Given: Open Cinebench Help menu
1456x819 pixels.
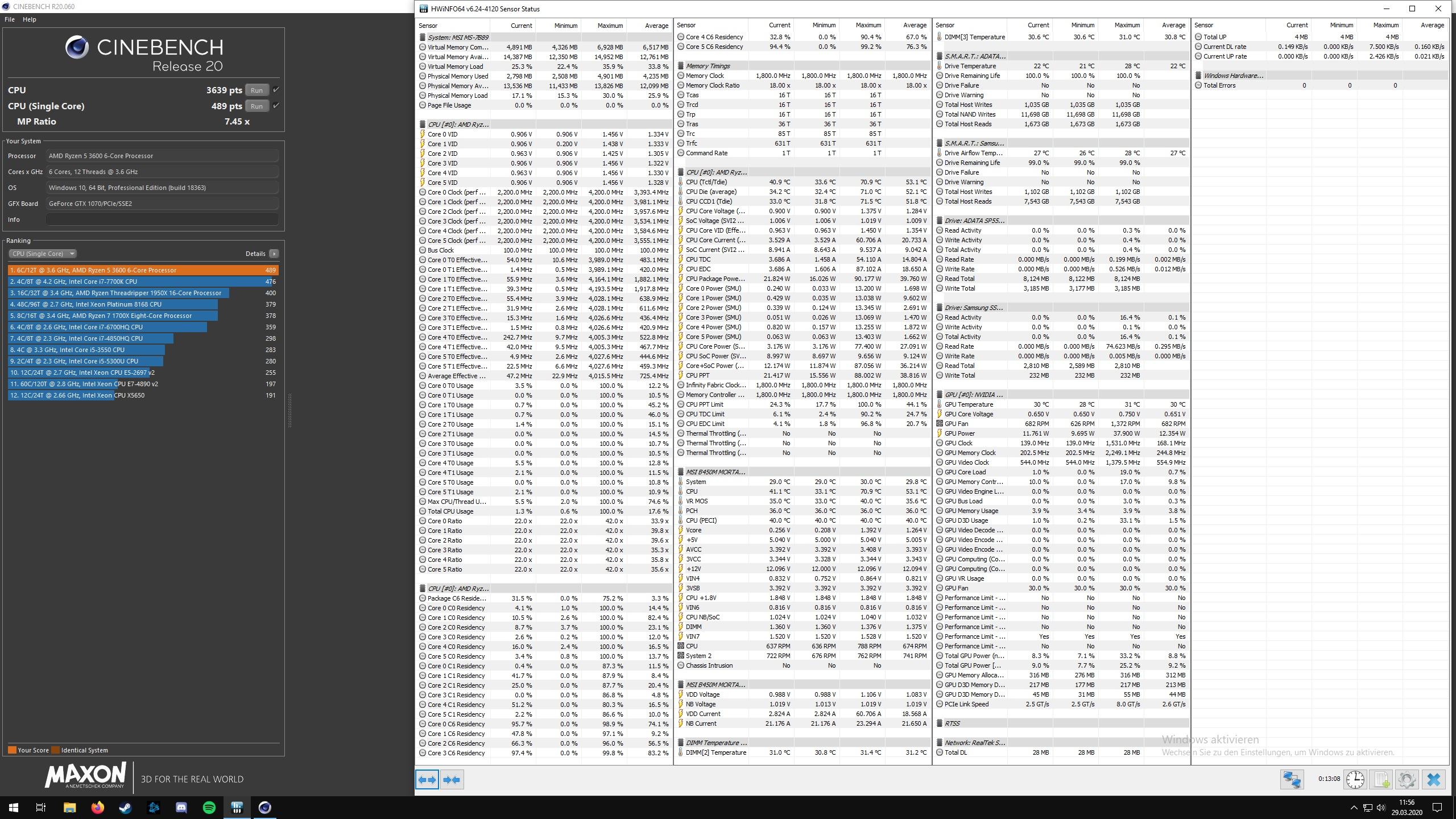Looking at the screenshot, I should coord(29,19).
